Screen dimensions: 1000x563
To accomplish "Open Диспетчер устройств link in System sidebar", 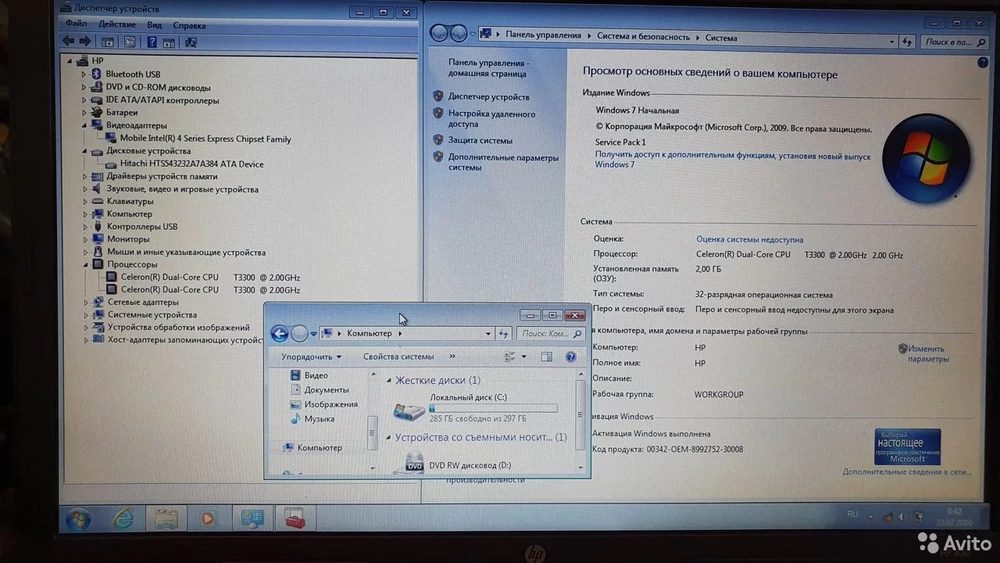I will coord(489,97).
